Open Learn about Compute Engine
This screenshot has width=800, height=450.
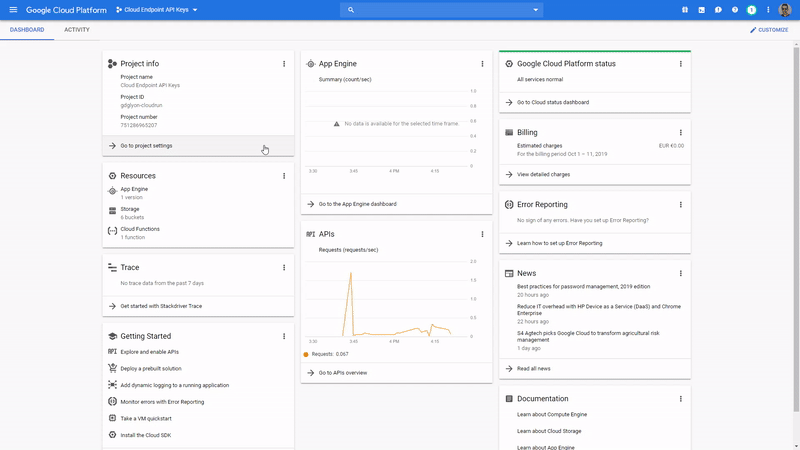pos(552,414)
